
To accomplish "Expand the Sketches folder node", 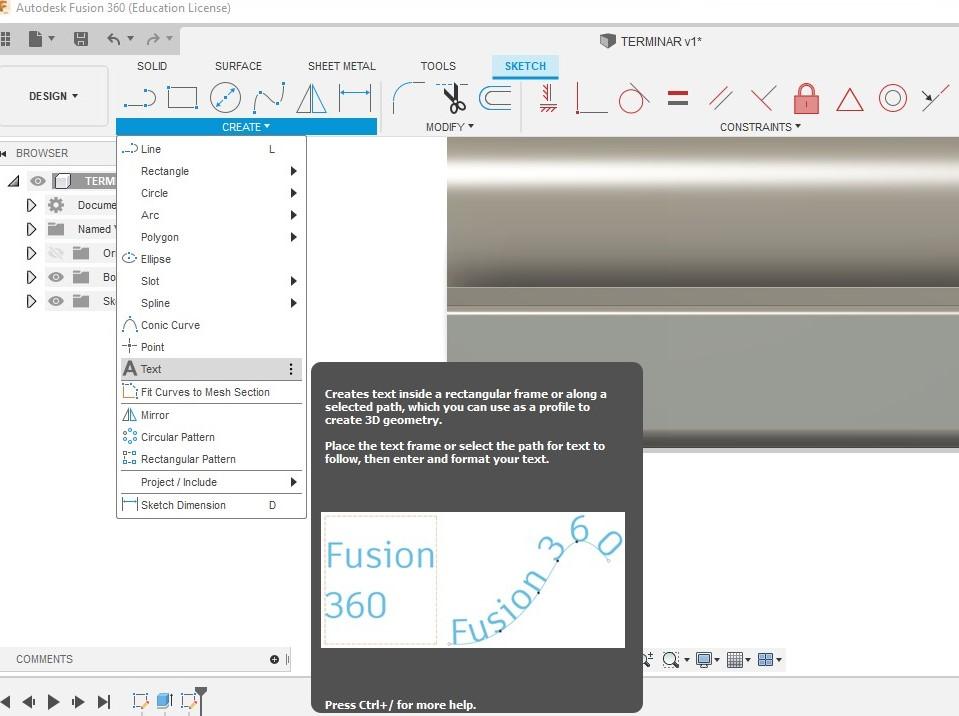I will 31,301.
